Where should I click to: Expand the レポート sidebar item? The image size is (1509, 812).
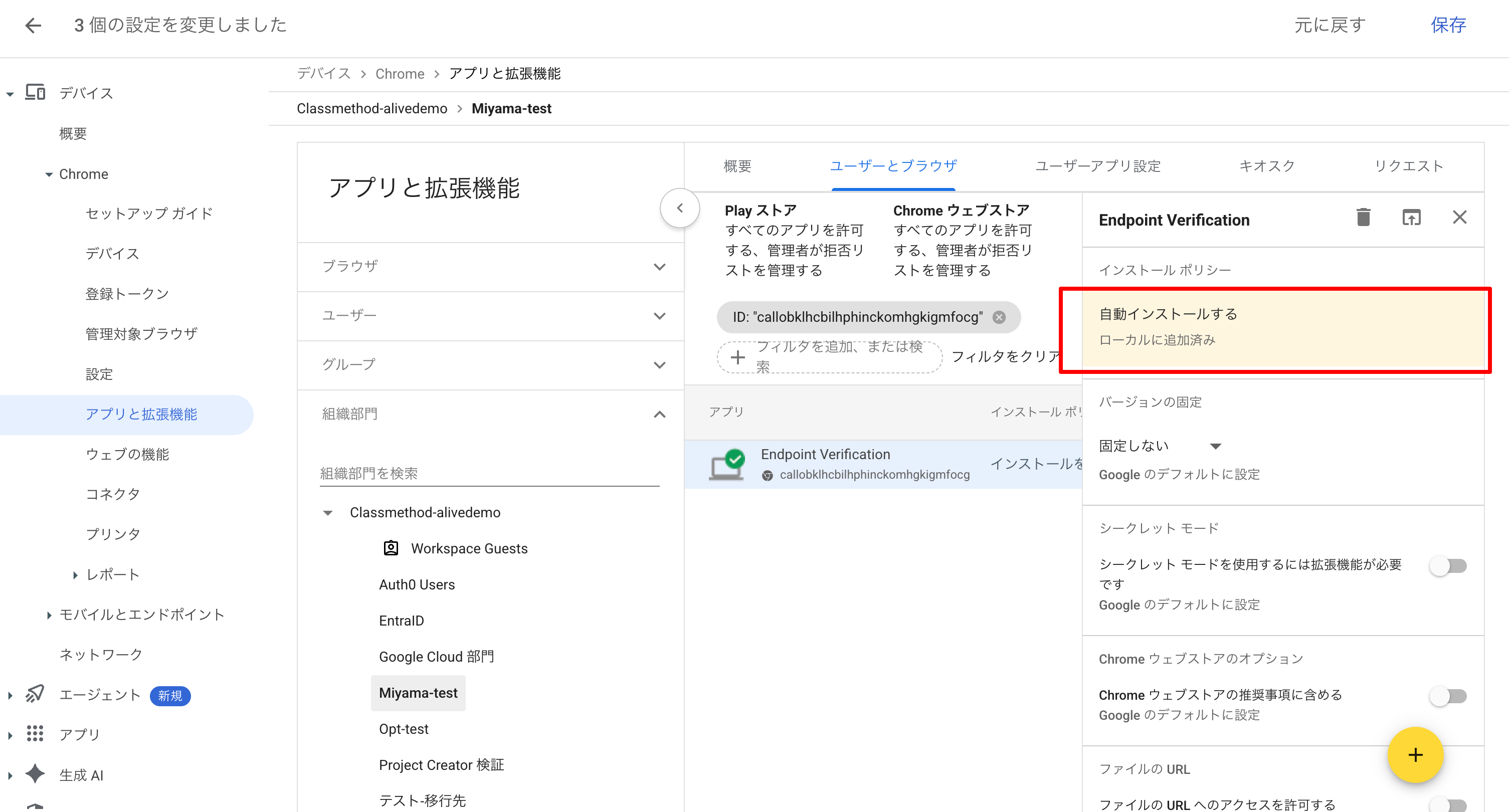pos(75,575)
